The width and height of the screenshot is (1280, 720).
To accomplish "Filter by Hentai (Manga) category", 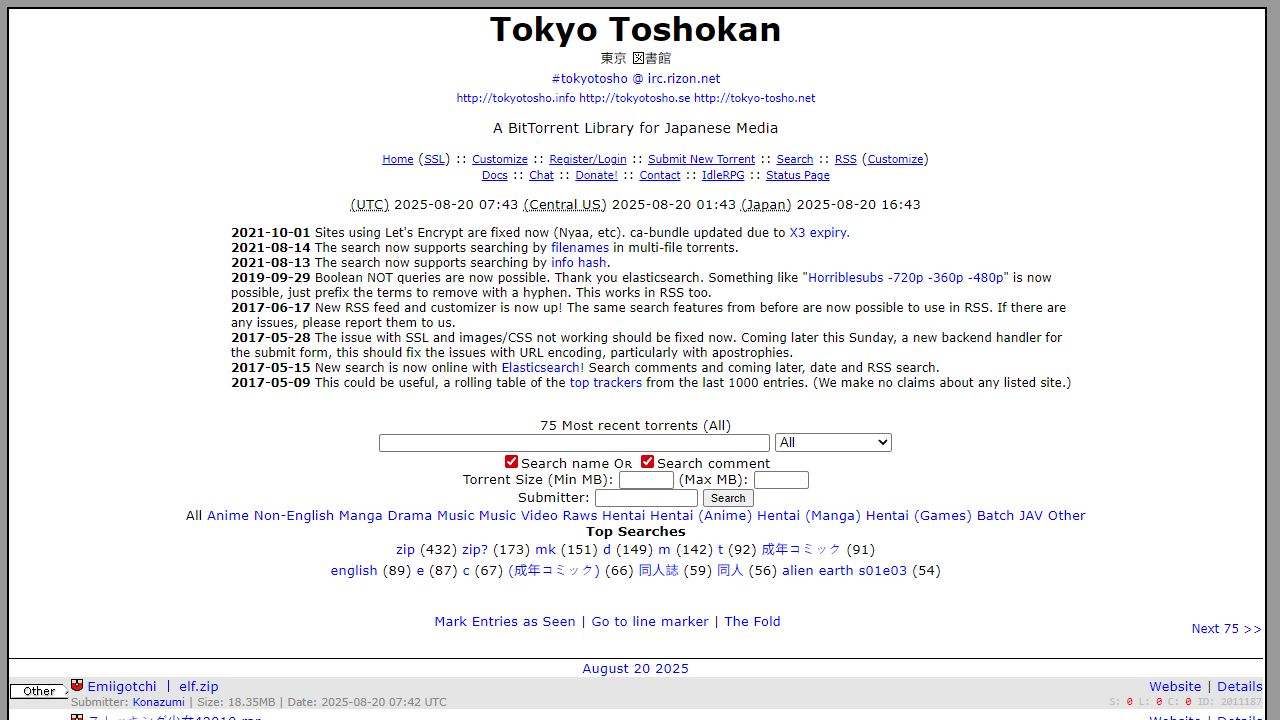I will point(808,516).
